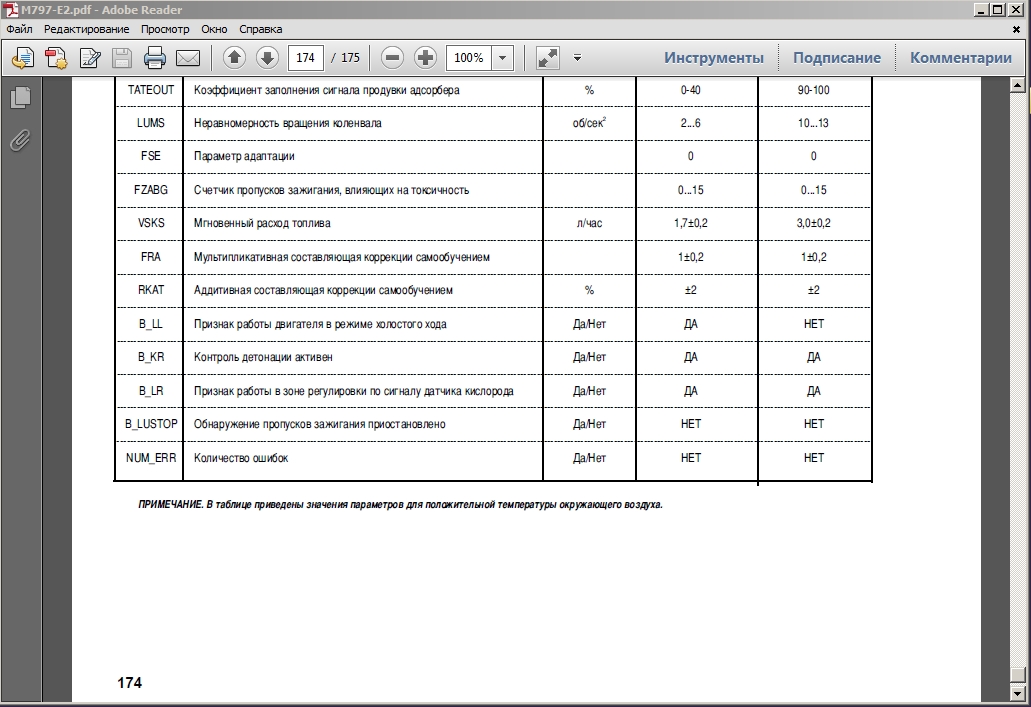The width and height of the screenshot is (1031, 707).
Task: Open the Инструменты pane
Action: pyautogui.click(x=713, y=58)
